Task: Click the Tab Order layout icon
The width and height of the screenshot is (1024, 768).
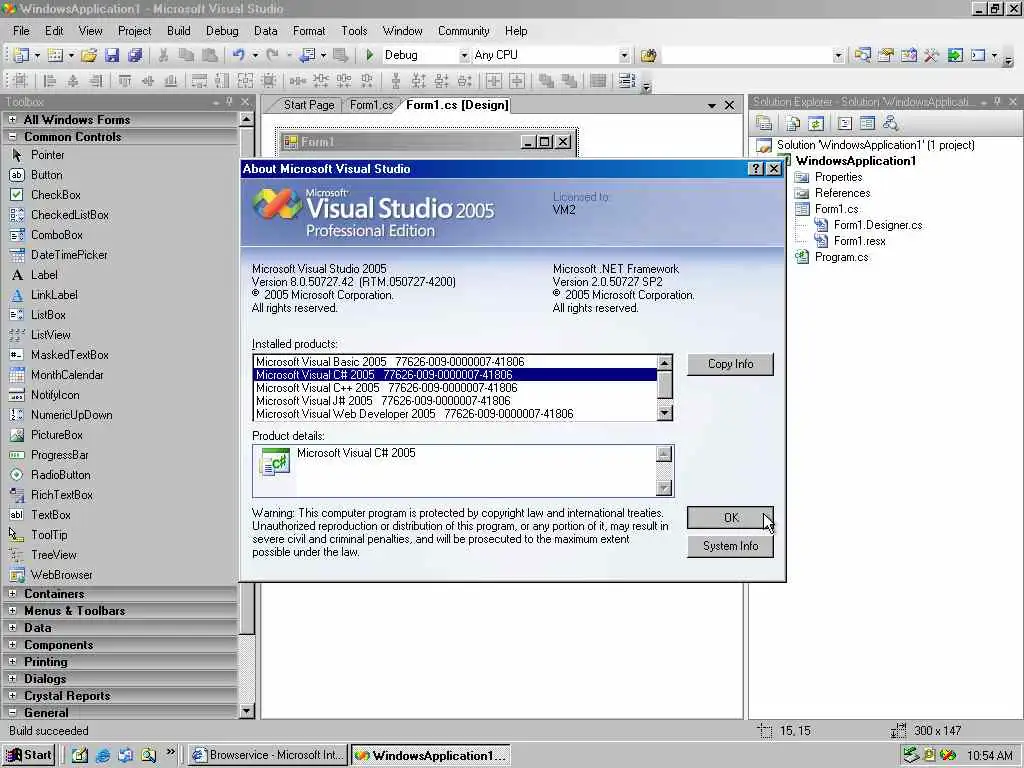Action: 626,81
